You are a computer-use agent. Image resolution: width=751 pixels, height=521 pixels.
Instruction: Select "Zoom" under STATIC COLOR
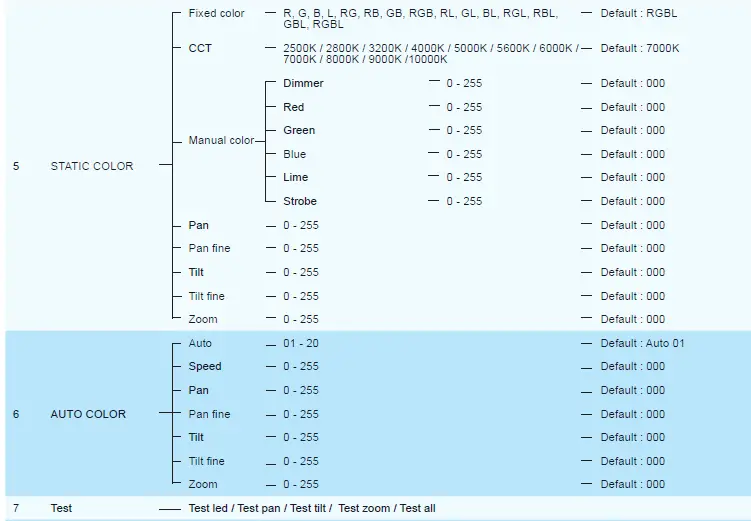(203, 319)
